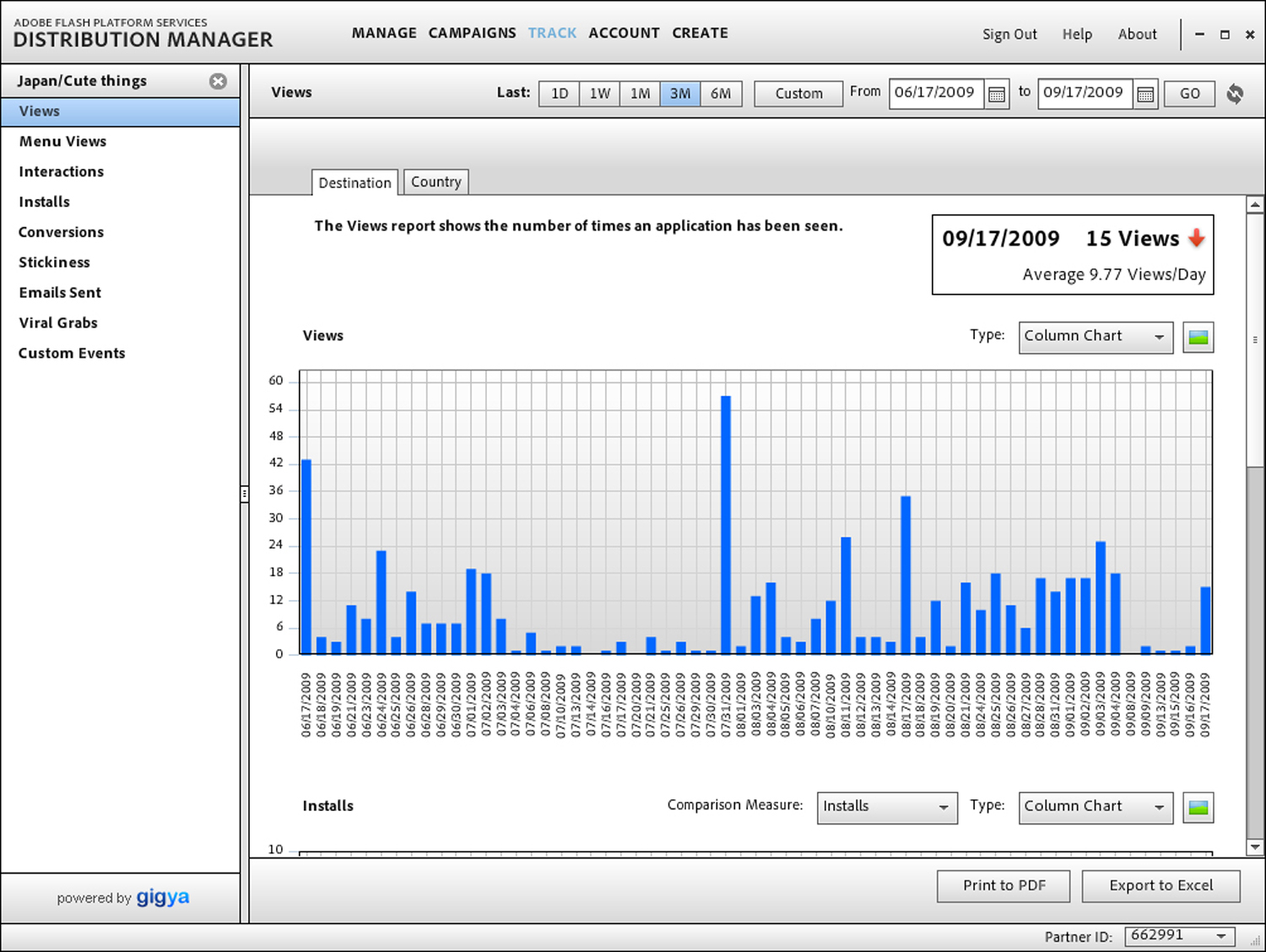Switch to the Country tab
1266x952 pixels.
(x=436, y=182)
